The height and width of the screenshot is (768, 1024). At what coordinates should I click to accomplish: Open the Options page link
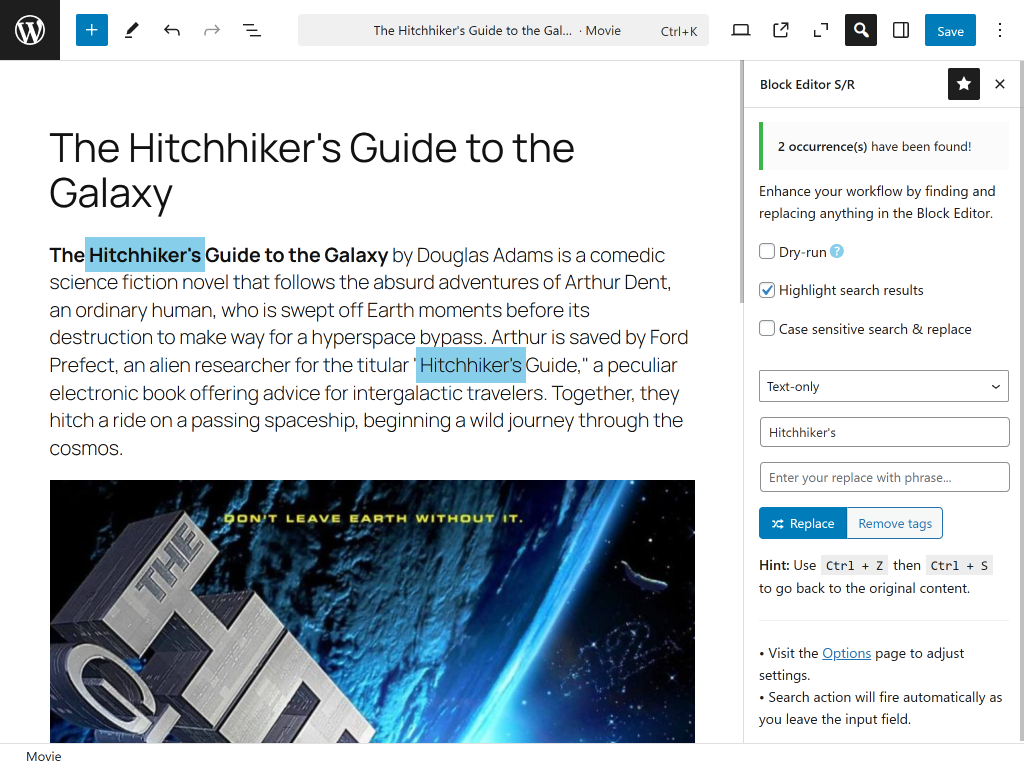click(x=846, y=653)
